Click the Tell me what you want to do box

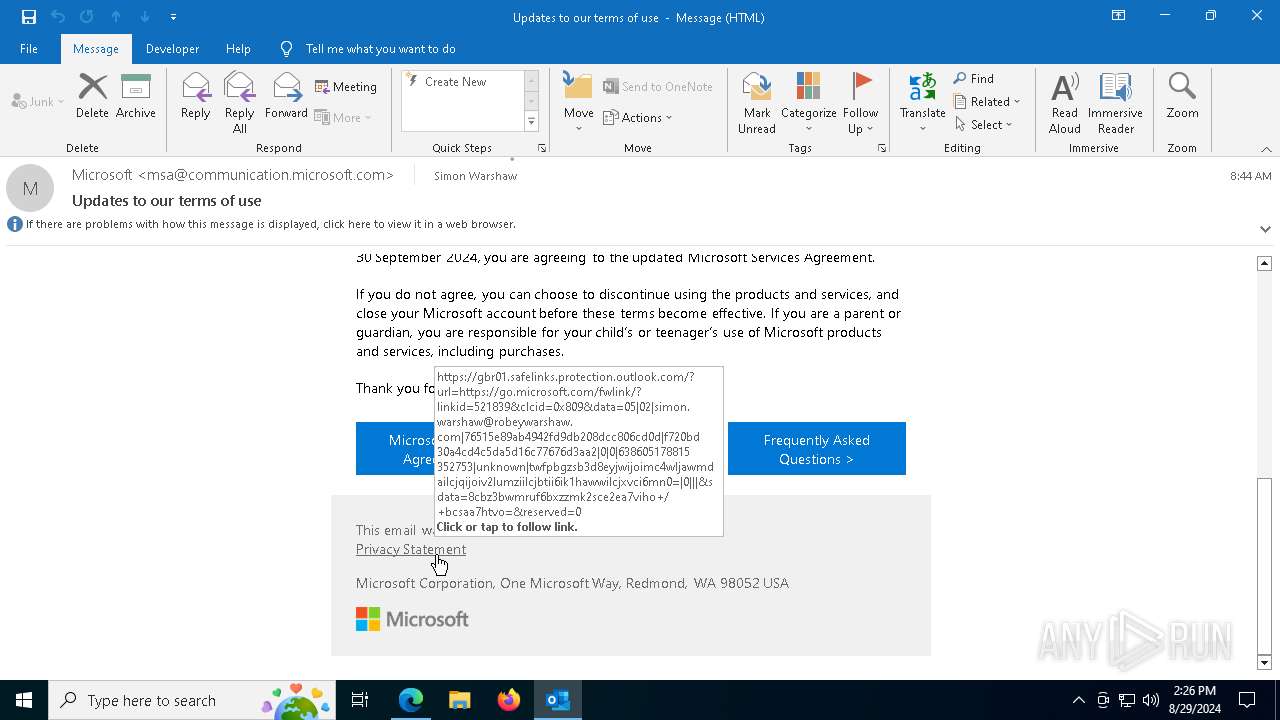pyautogui.click(x=380, y=48)
